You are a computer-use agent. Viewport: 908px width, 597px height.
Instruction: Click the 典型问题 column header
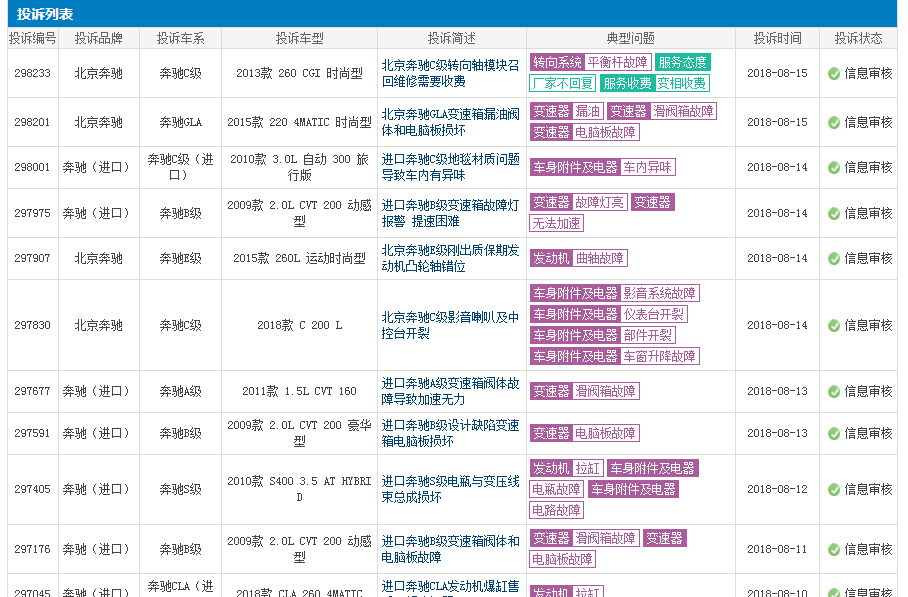point(631,38)
